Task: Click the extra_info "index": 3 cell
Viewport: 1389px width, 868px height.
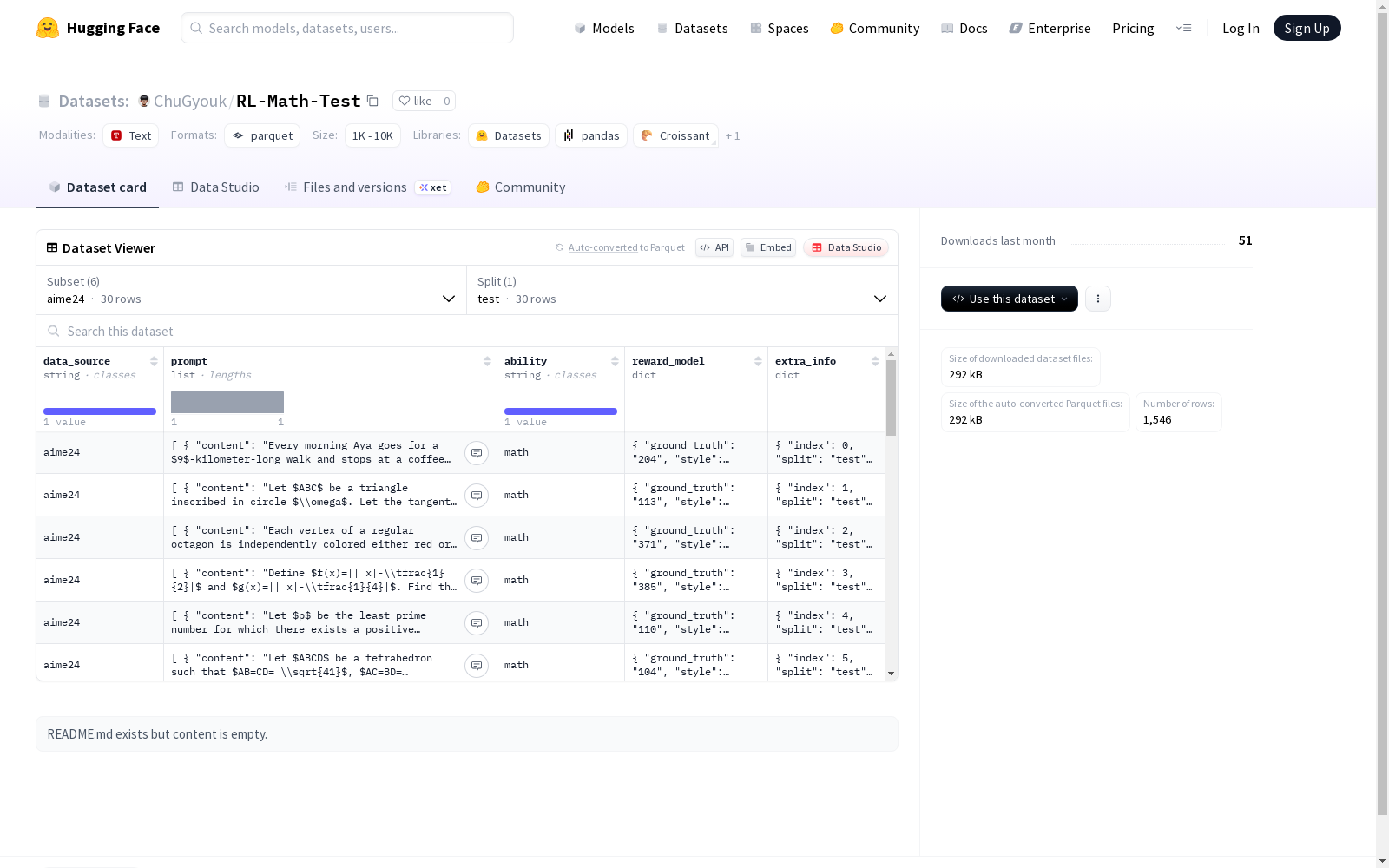Action: [826, 580]
